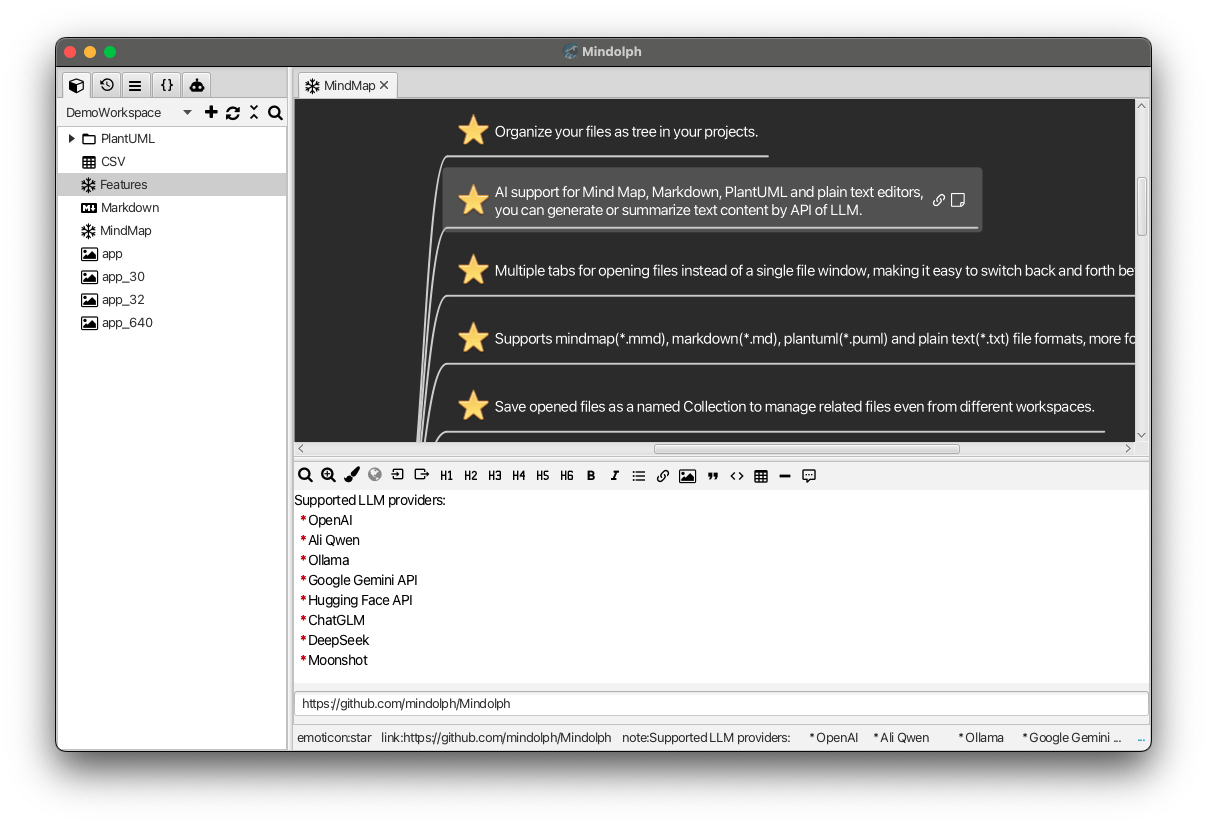Open the AI robot tab
Viewport: 1207px width, 825px height.
197,85
